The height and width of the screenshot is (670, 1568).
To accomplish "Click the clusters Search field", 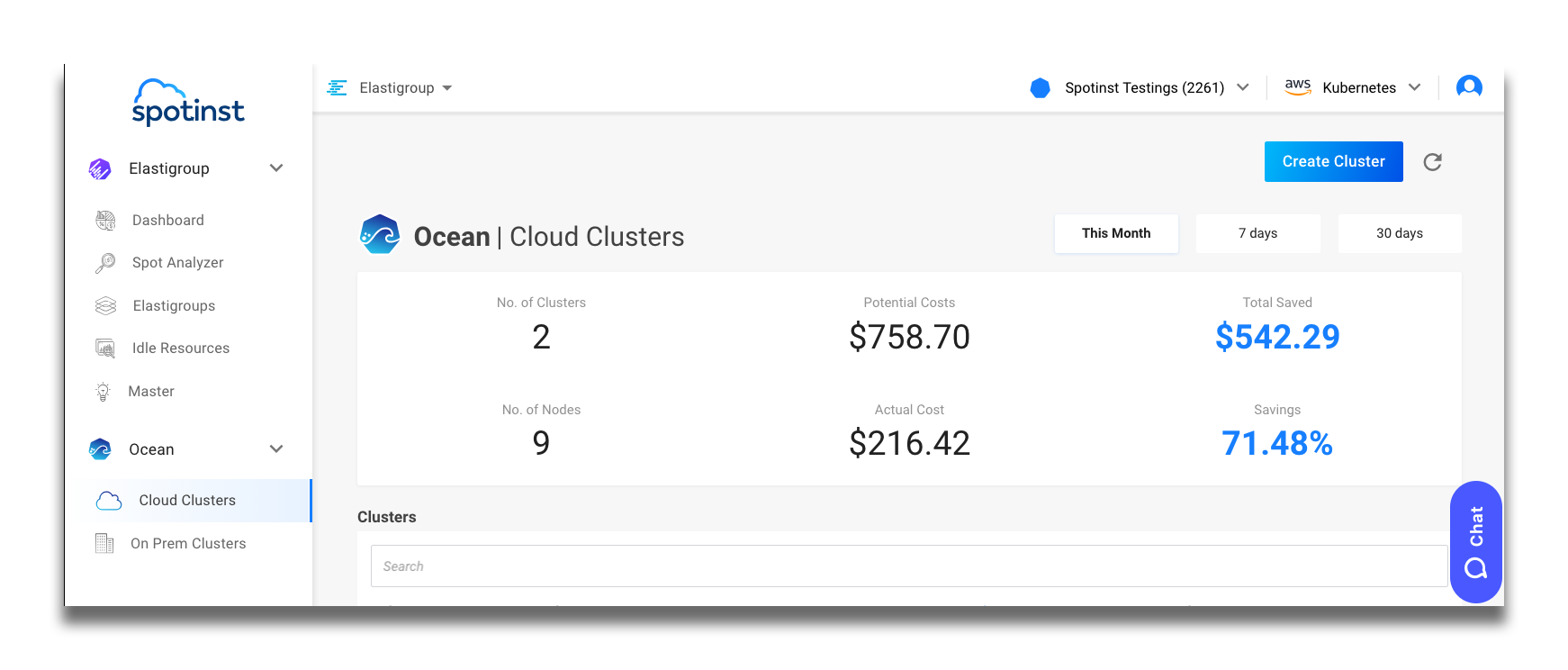I will pyautogui.click(x=908, y=566).
